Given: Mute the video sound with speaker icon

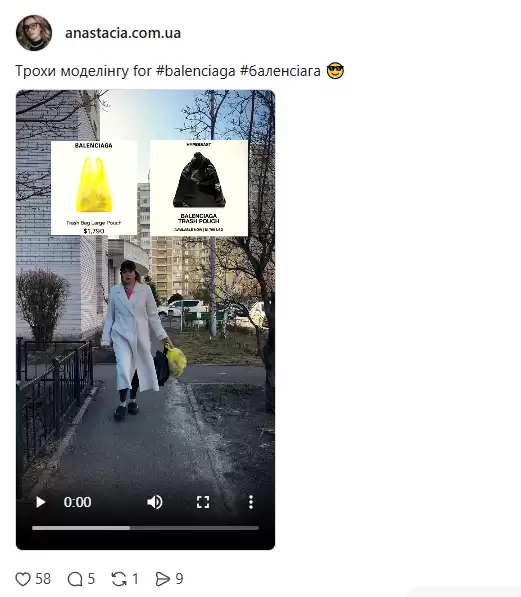Looking at the screenshot, I should click(x=155, y=502).
